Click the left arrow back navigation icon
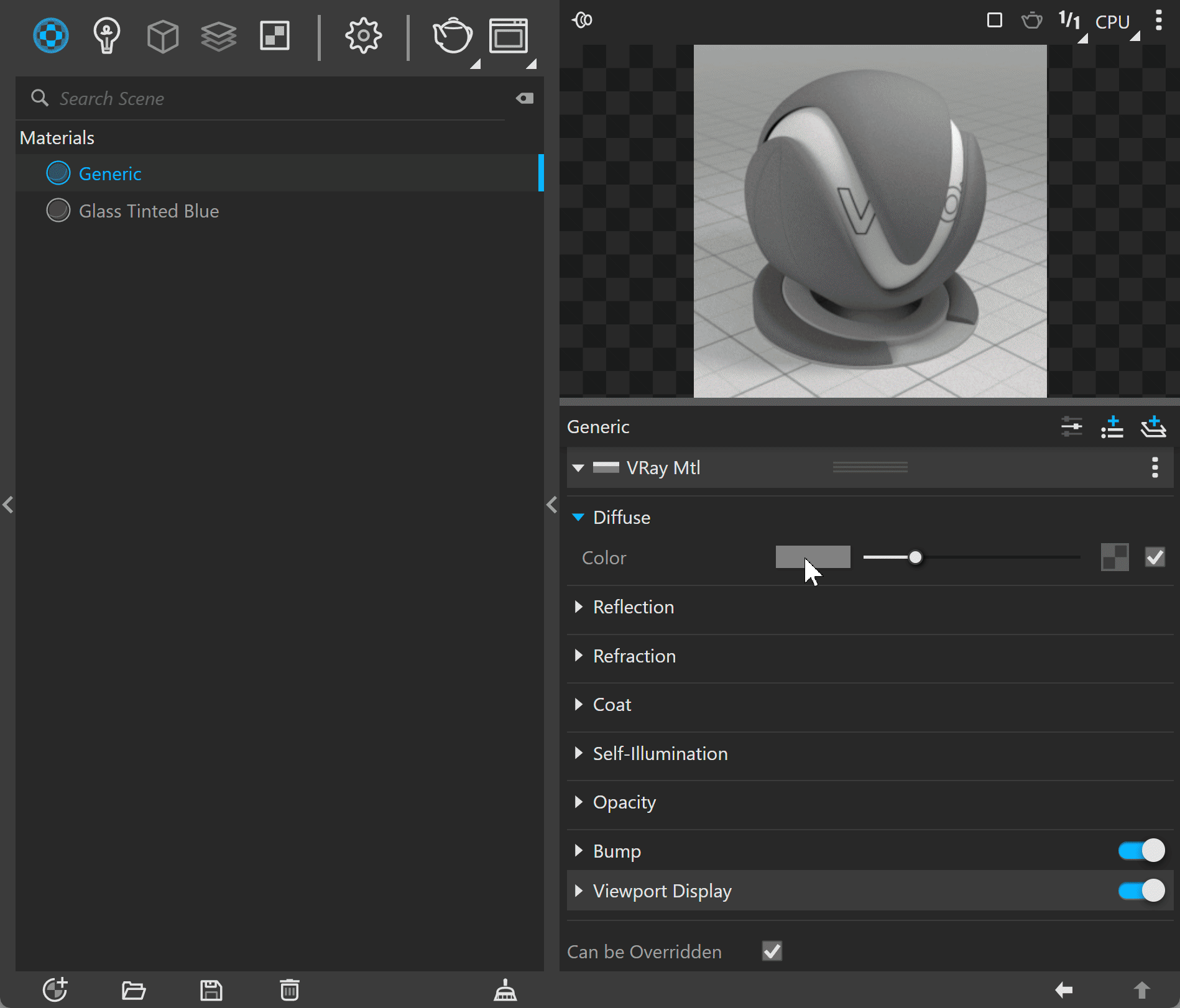The width and height of the screenshot is (1180, 1008). (x=1064, y=990)
